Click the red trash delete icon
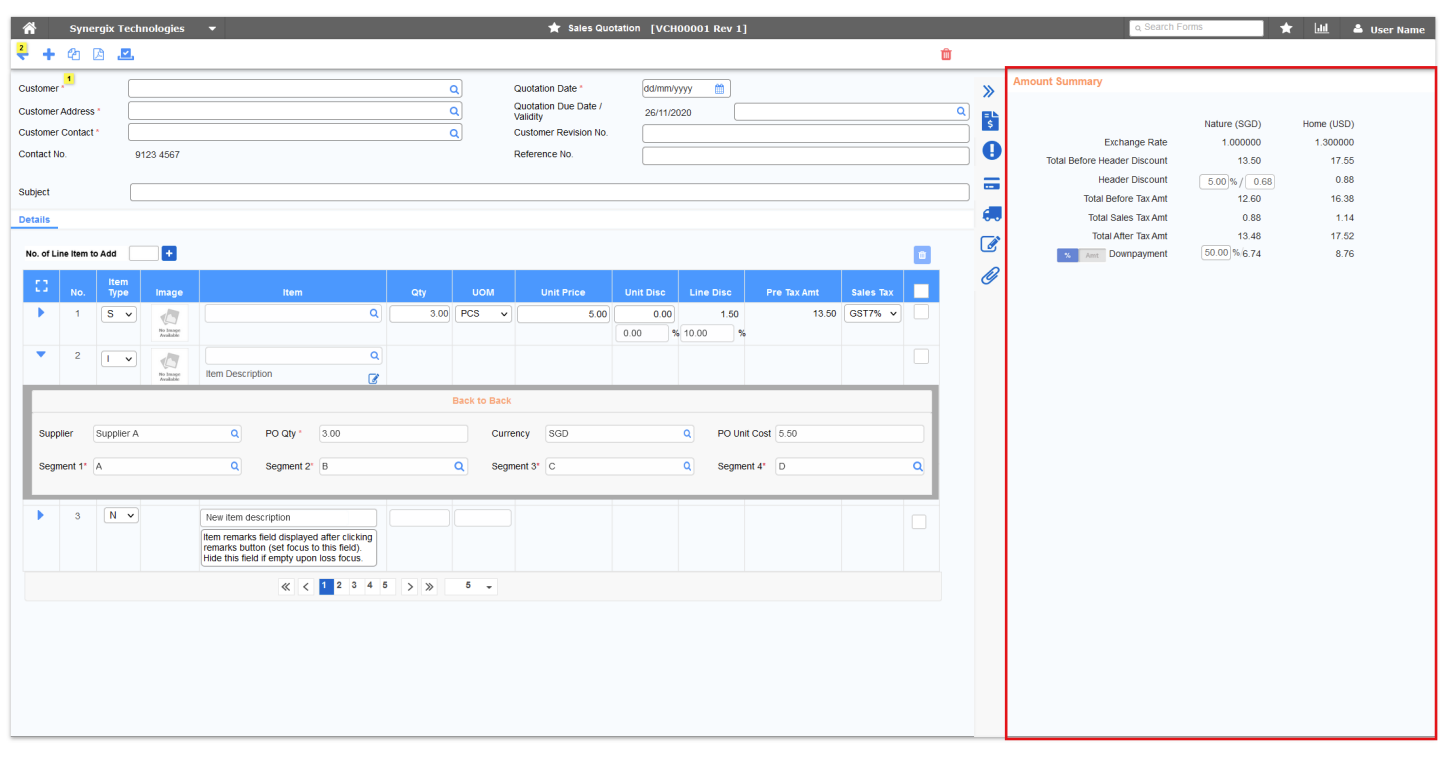Screen dimensions: 1449x757 click(x=945, y=55)
